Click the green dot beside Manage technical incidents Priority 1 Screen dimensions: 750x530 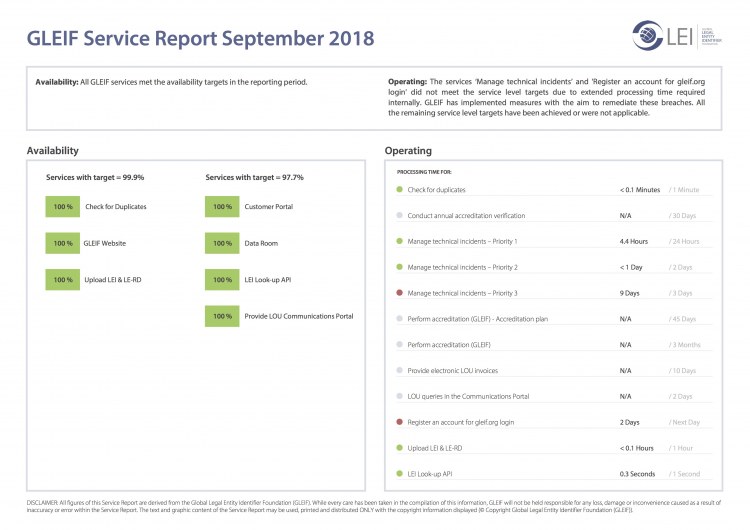point(400,241)
